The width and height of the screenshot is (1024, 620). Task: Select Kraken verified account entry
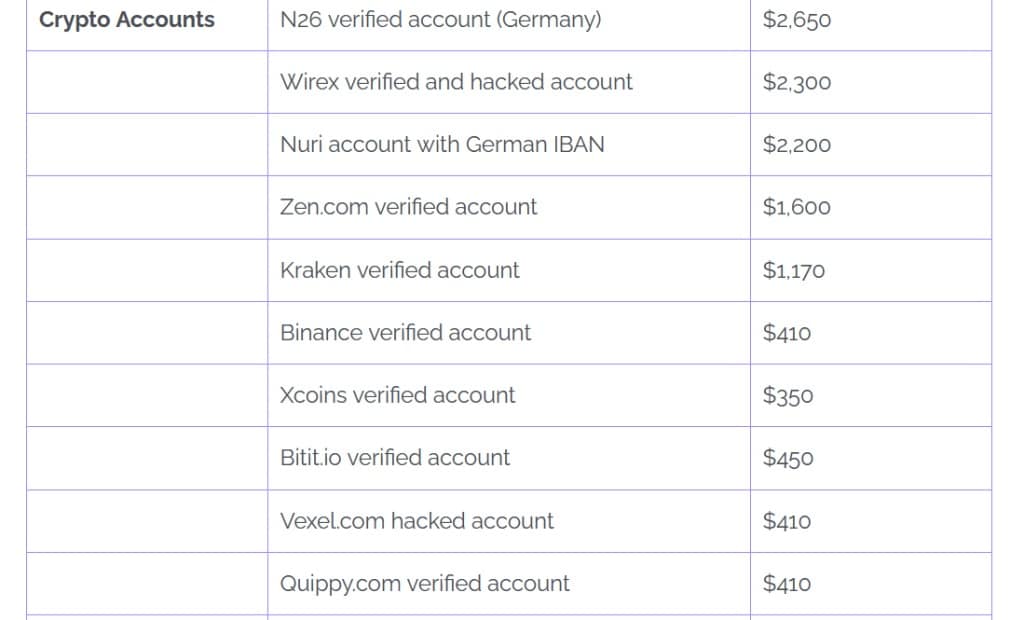(x=400, y=270)
